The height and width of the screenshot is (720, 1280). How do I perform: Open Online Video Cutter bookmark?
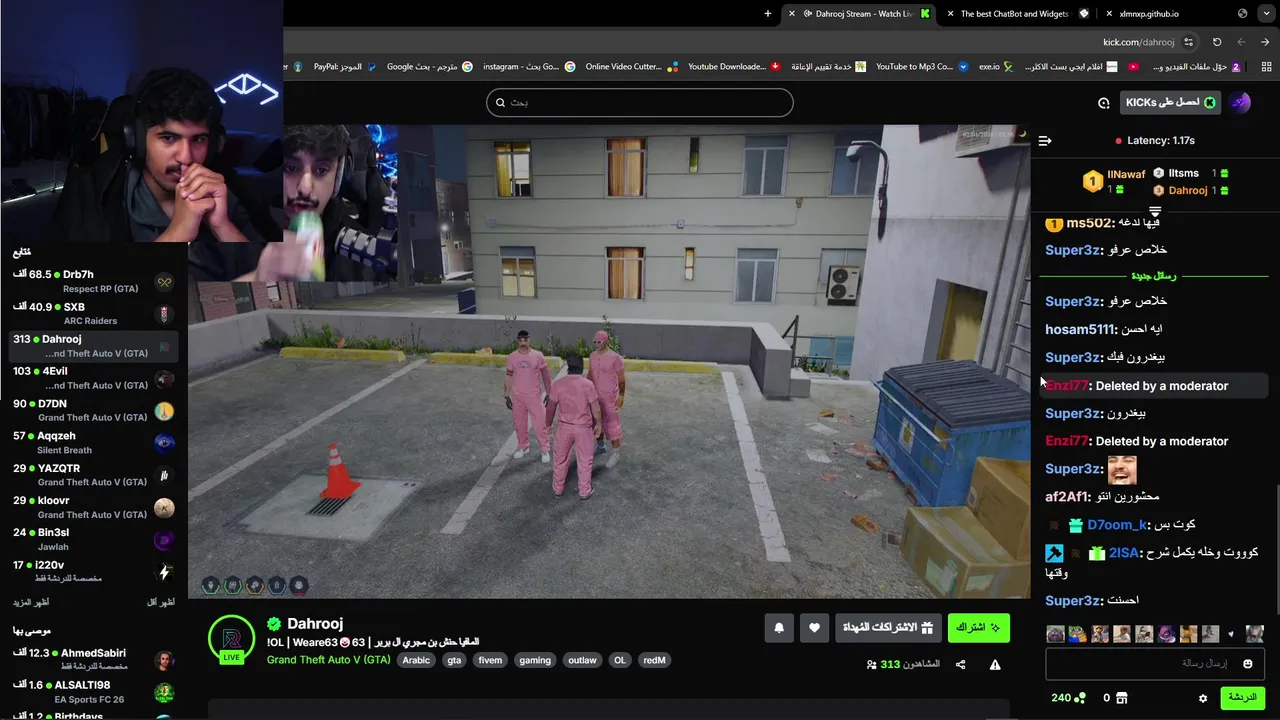(x=630, y=67)
